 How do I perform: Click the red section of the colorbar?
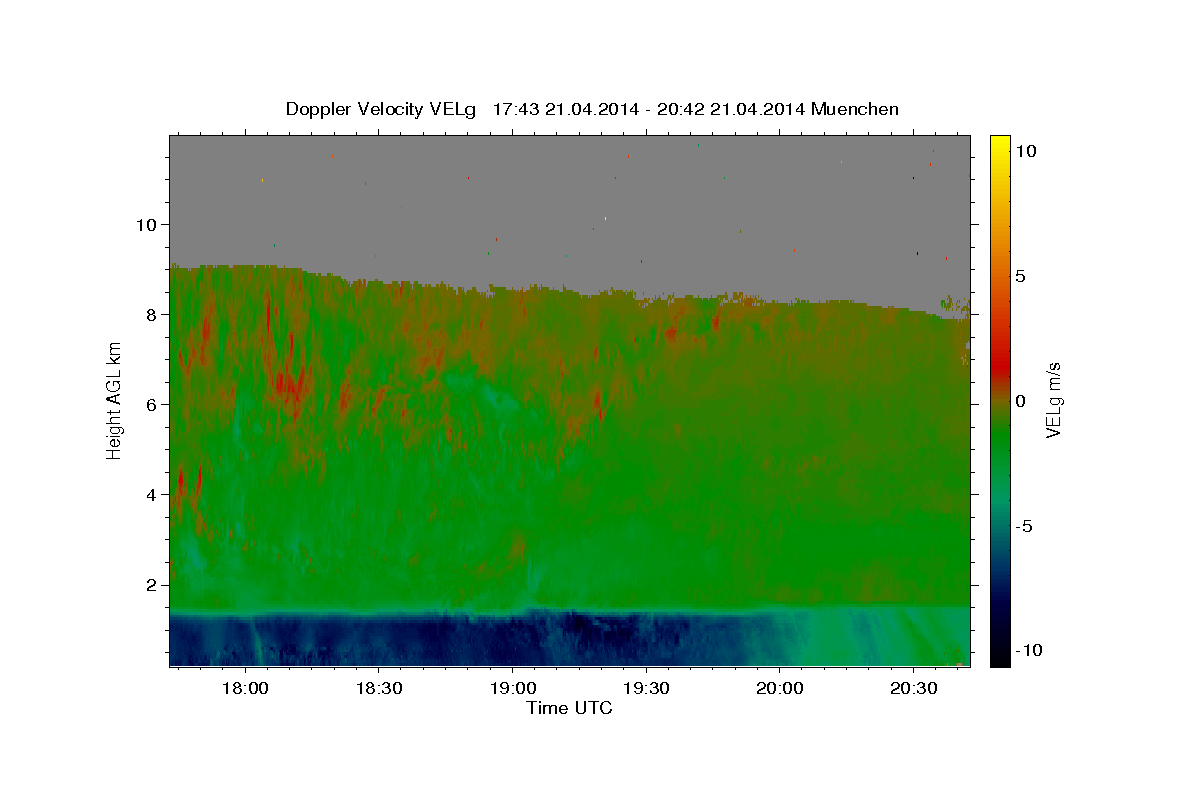1000,365
